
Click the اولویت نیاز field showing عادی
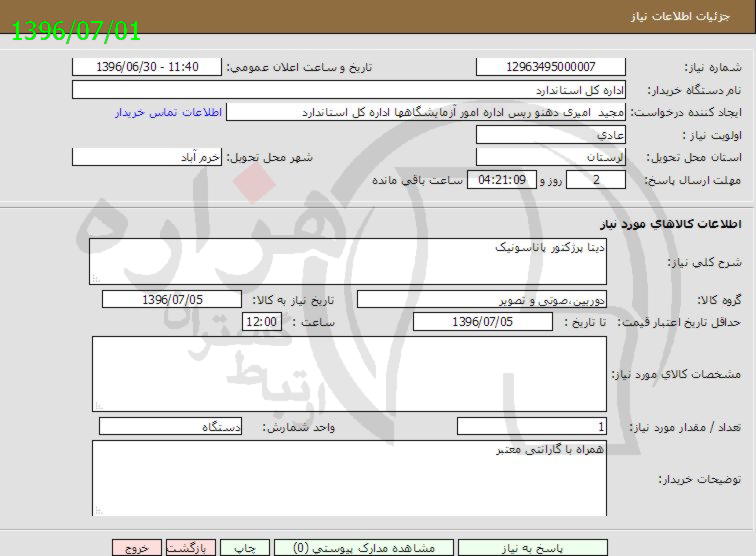click(x=551, y=135)
